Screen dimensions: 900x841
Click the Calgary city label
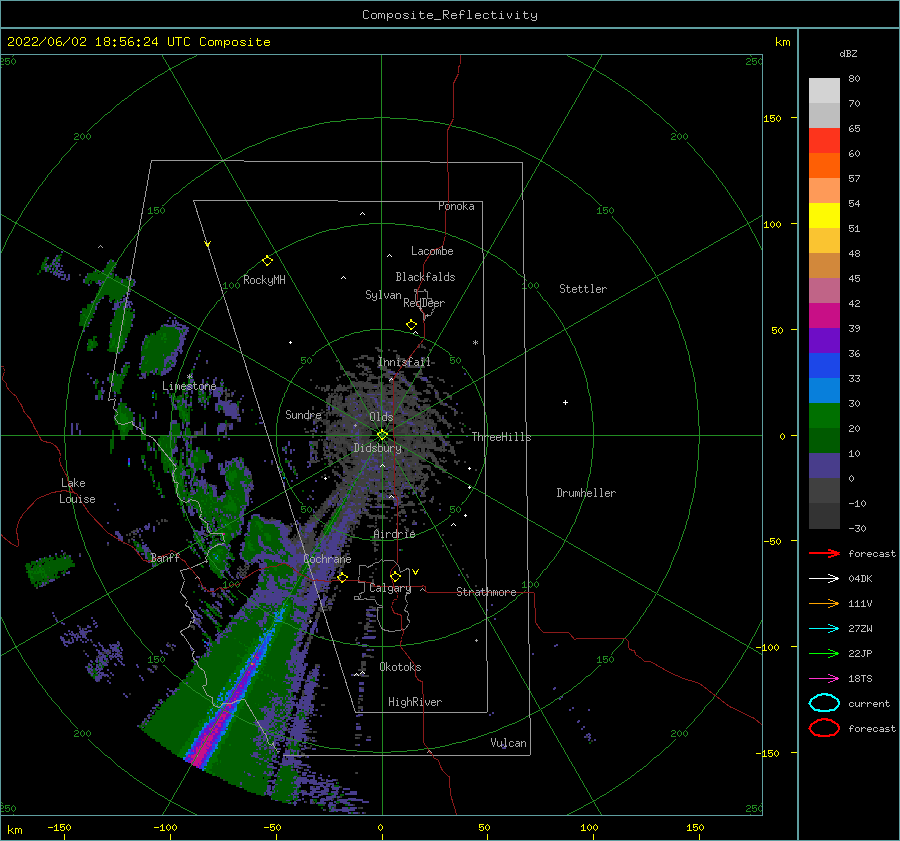[x=390, y=588]
